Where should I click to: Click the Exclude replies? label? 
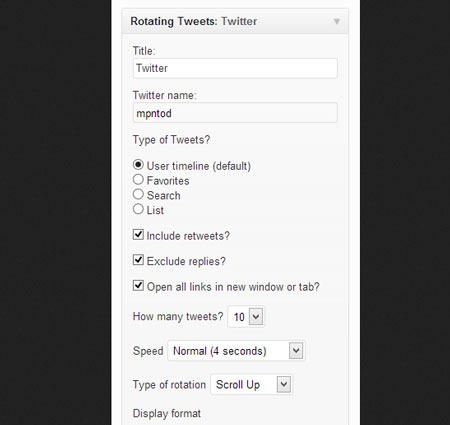point(186,261)
